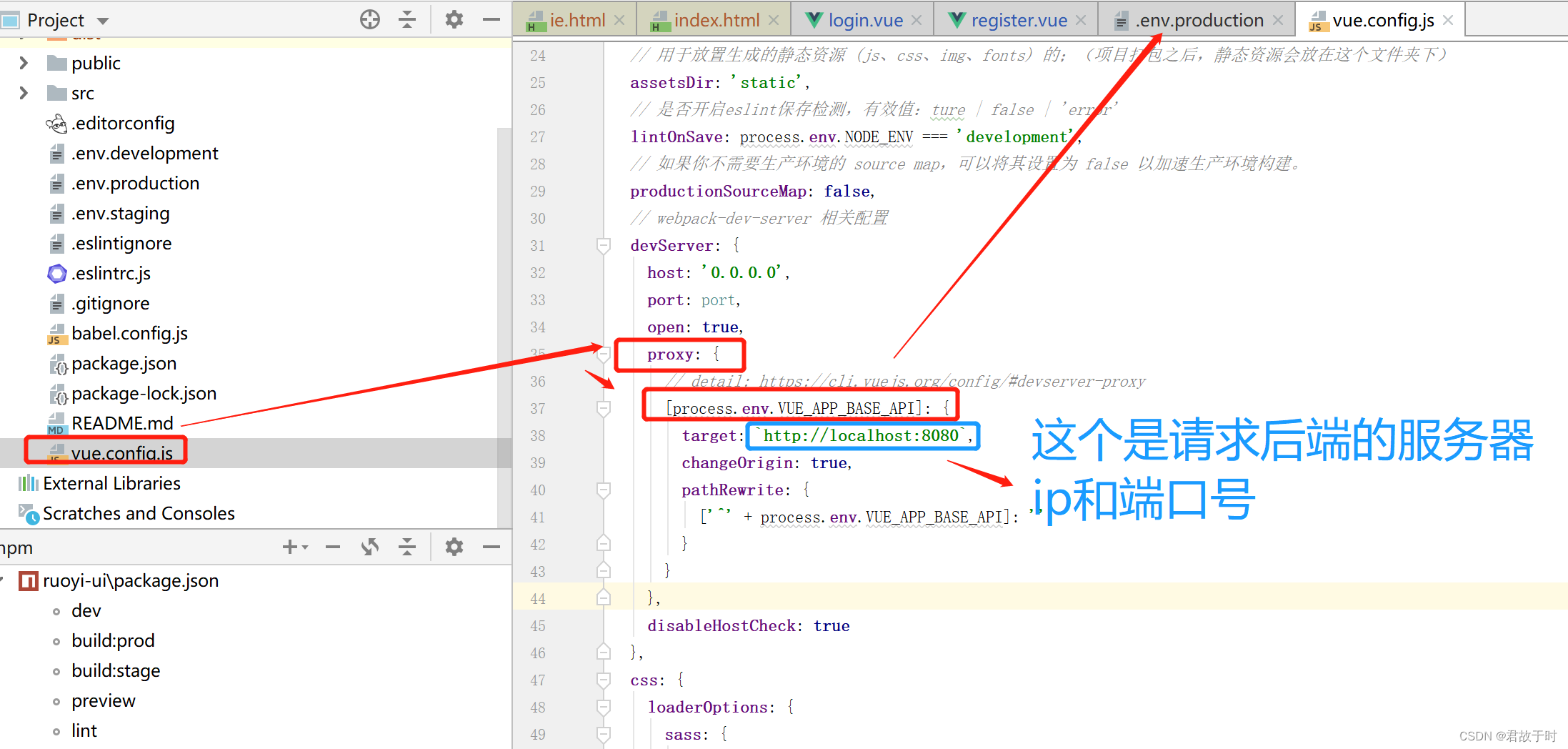This screenshot has width=1568, height=749.
Task: Select ruoyi-ui\package.json npm node
Action: [131, 580]
